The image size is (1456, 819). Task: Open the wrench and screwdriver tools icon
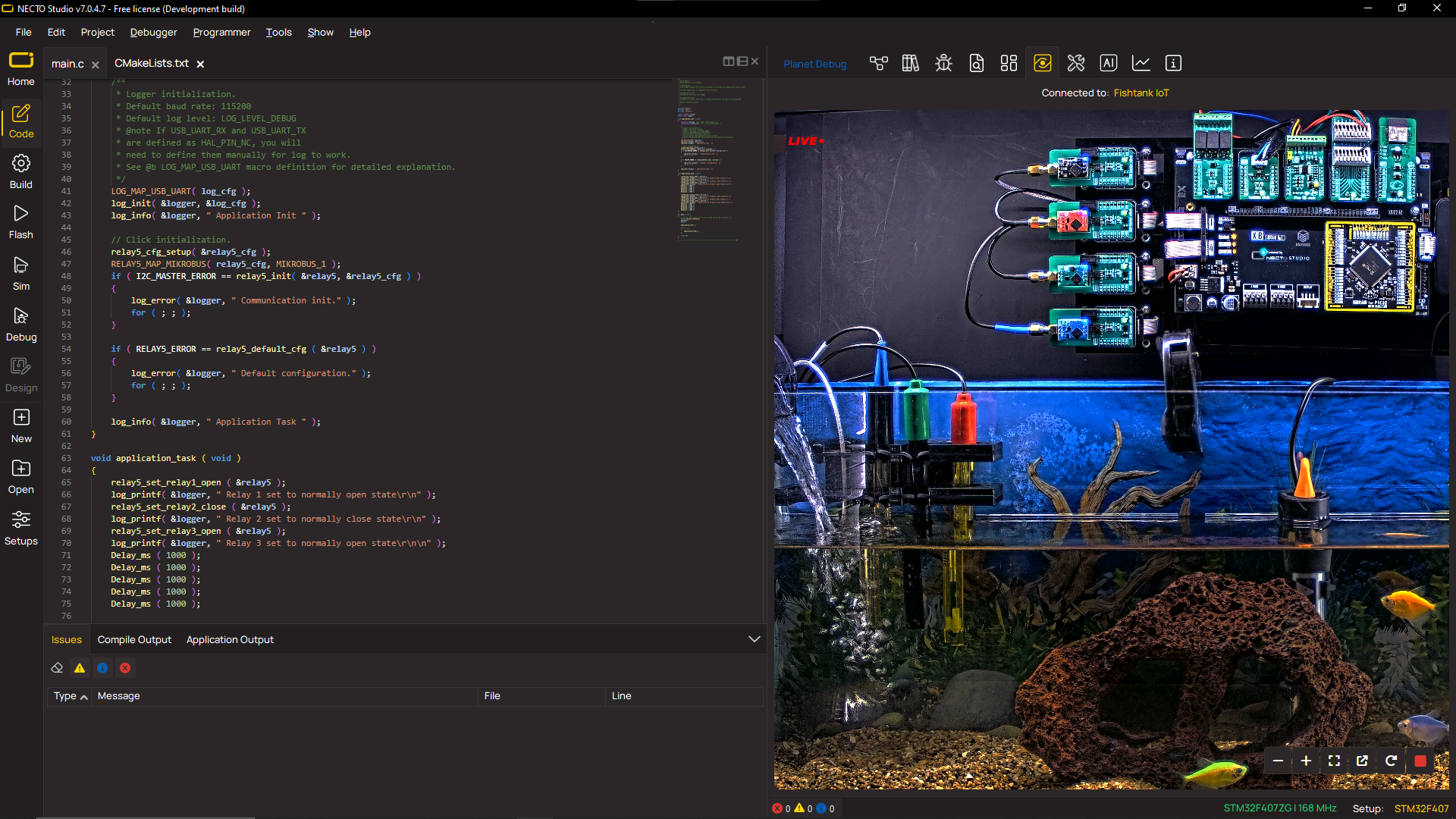coord(1076,64)
